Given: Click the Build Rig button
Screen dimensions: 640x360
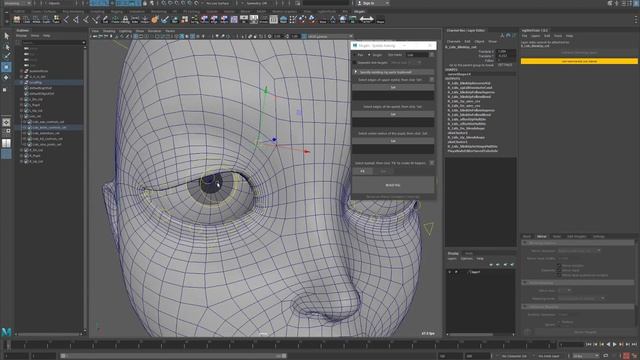Looking at the screenshot, I should [x=393, y=185].
